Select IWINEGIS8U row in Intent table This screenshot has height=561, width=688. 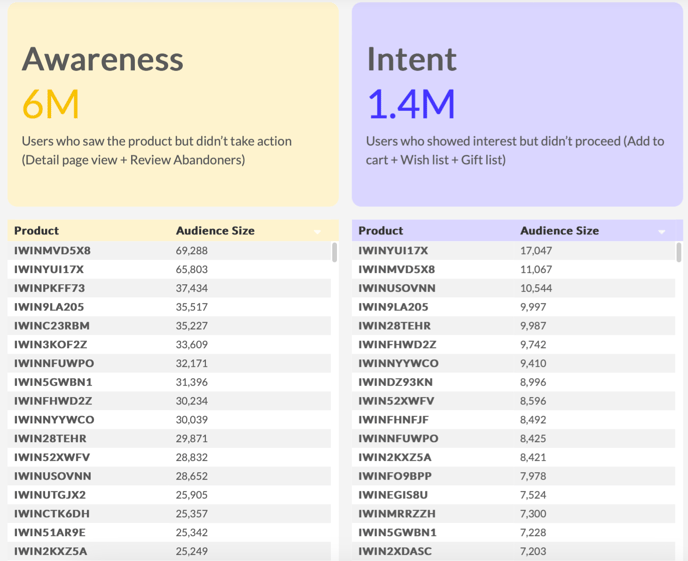point(513,495)
